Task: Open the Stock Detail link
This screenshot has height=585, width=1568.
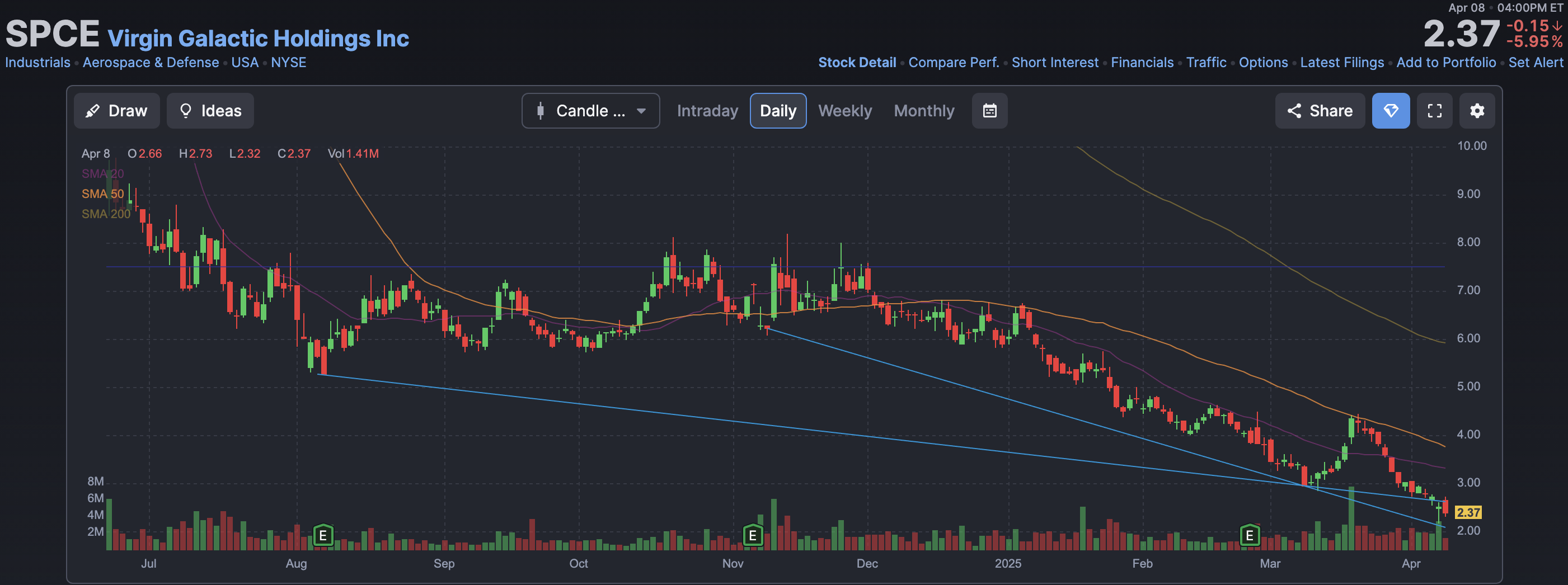Action: tap(857, 63)
